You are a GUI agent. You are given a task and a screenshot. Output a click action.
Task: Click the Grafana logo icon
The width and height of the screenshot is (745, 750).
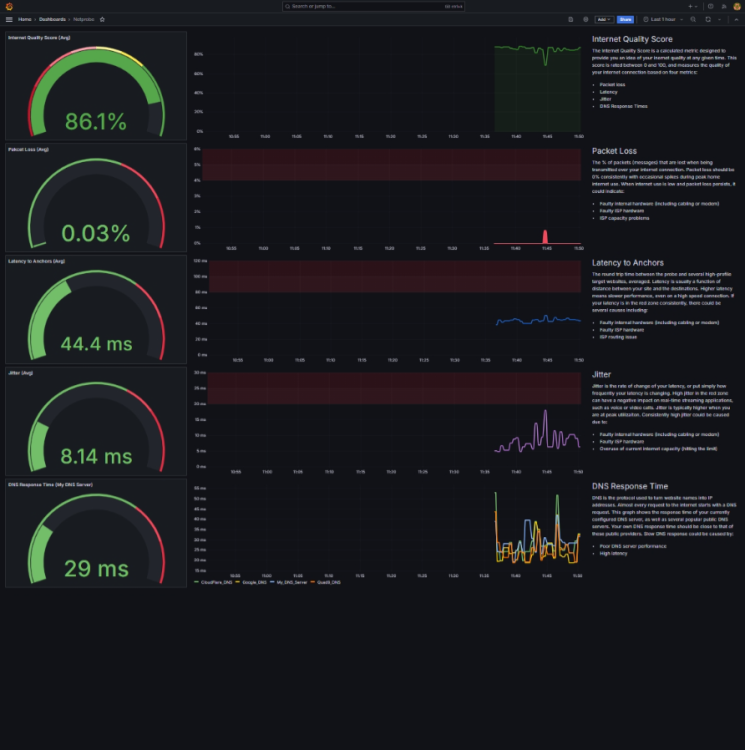(9, 6)
